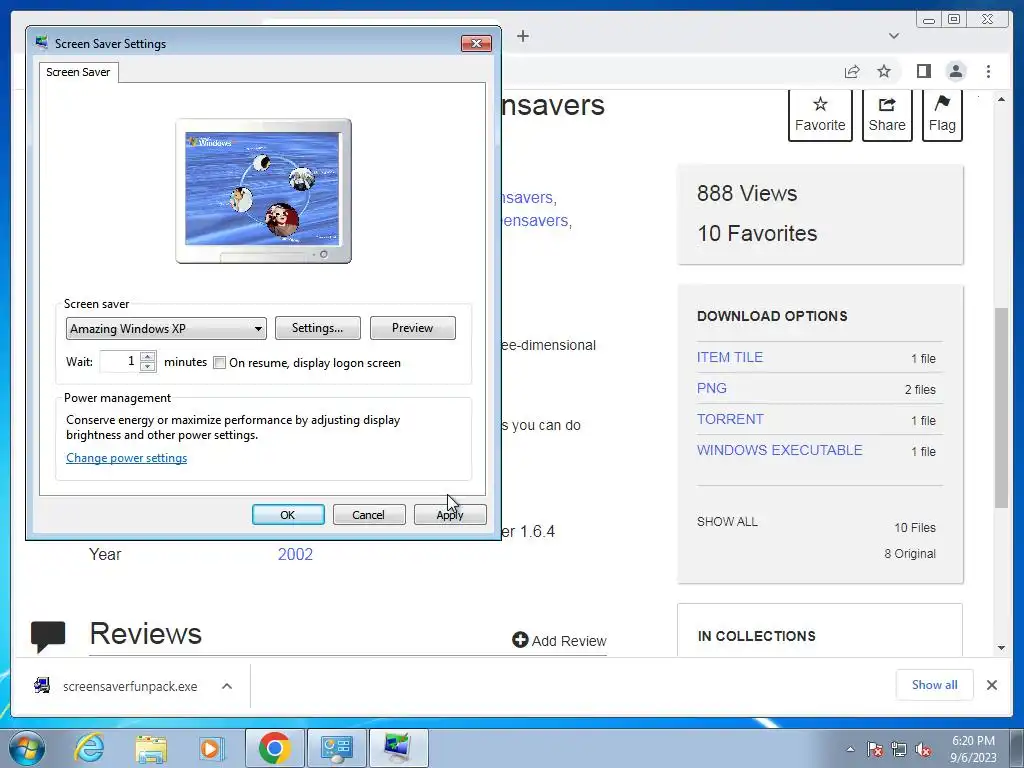Open ITEM TILE download option
The image size is (1024, 768).
(x=729, y=357)
